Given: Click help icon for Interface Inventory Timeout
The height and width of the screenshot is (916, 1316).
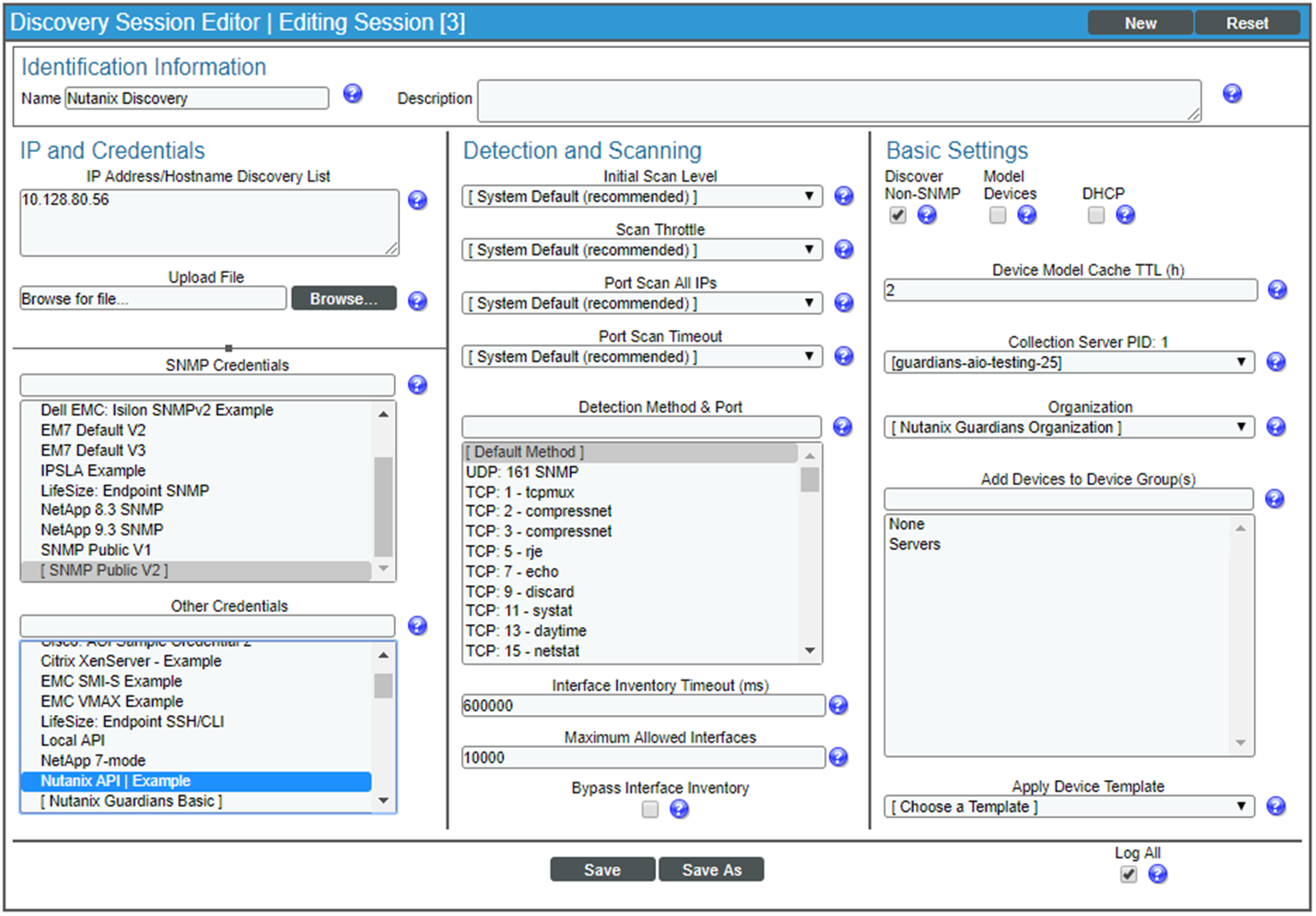Looking at the screenshot, I should (839, 705).
